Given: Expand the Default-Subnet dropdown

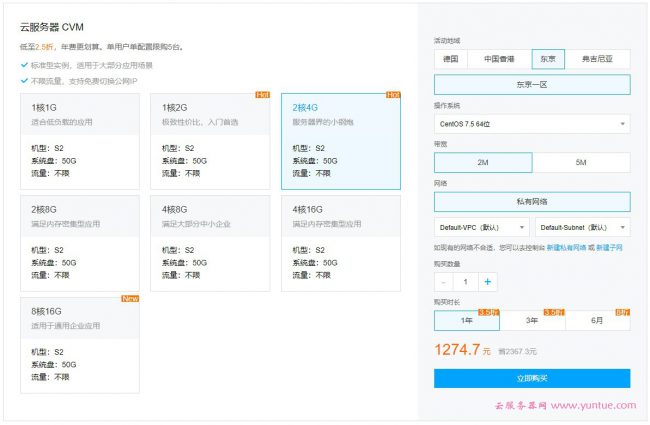Looking at the screenshot, I should [x=581, y=227].
